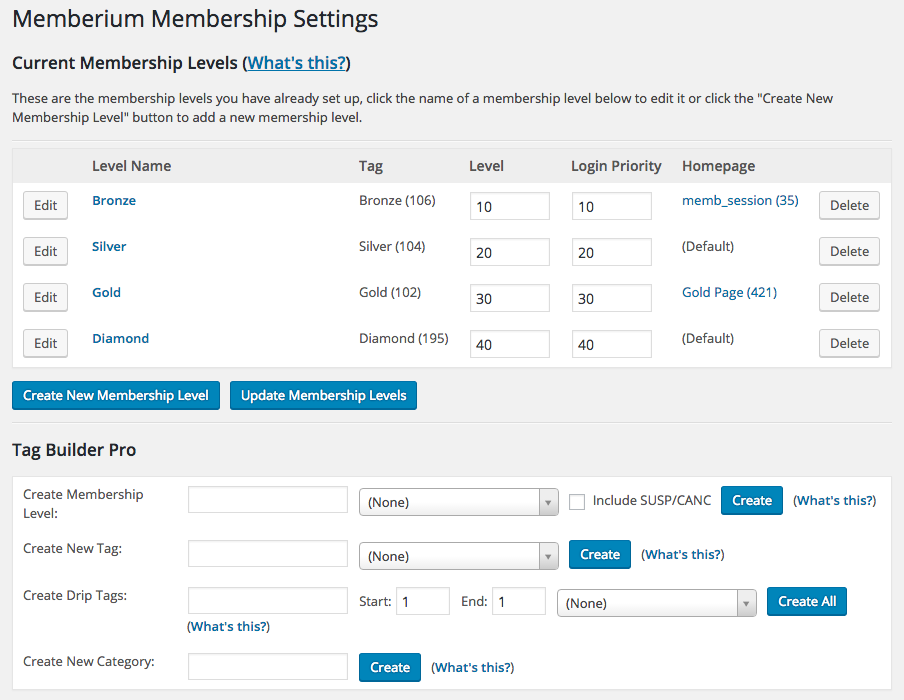Click the Tag Builder Pro heading
Viewport: 904px width, 700px height.
pos(74,450)
